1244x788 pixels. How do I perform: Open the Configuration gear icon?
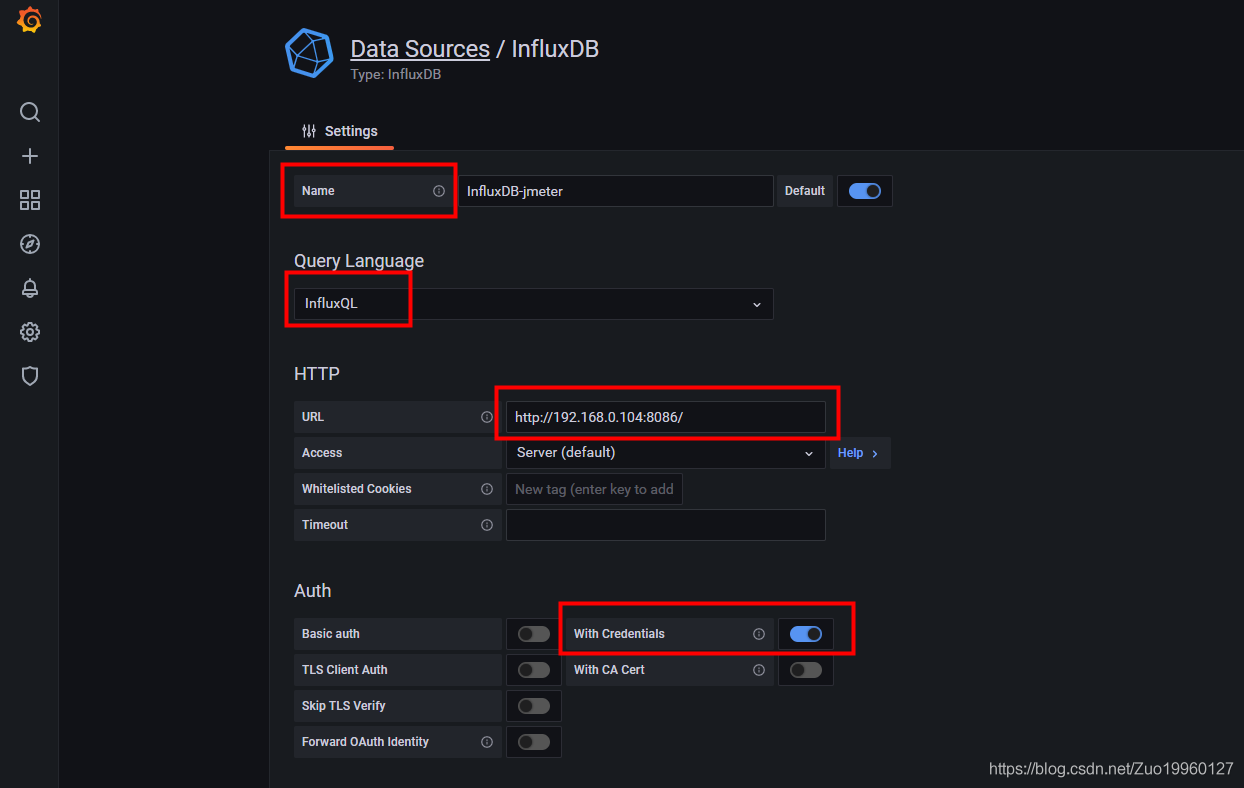[x=30, y=332]
